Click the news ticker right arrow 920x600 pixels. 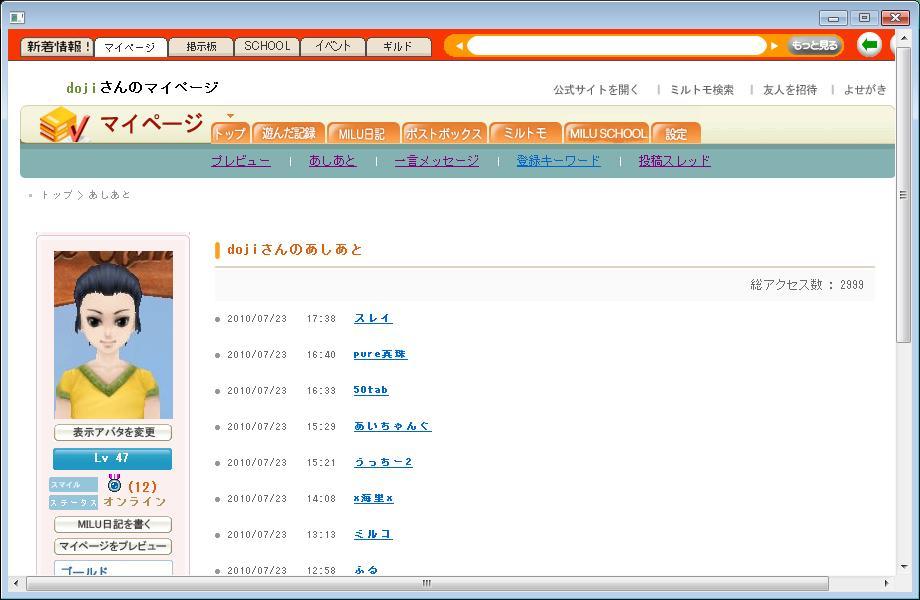pyautogui.click(x=774, y=46)
